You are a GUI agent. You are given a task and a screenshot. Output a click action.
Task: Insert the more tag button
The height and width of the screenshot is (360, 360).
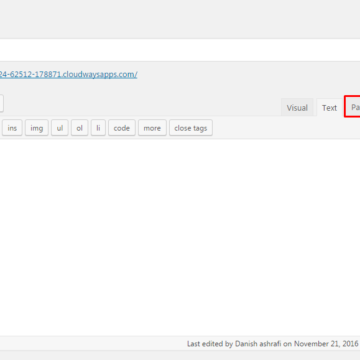tap(152, 128)
